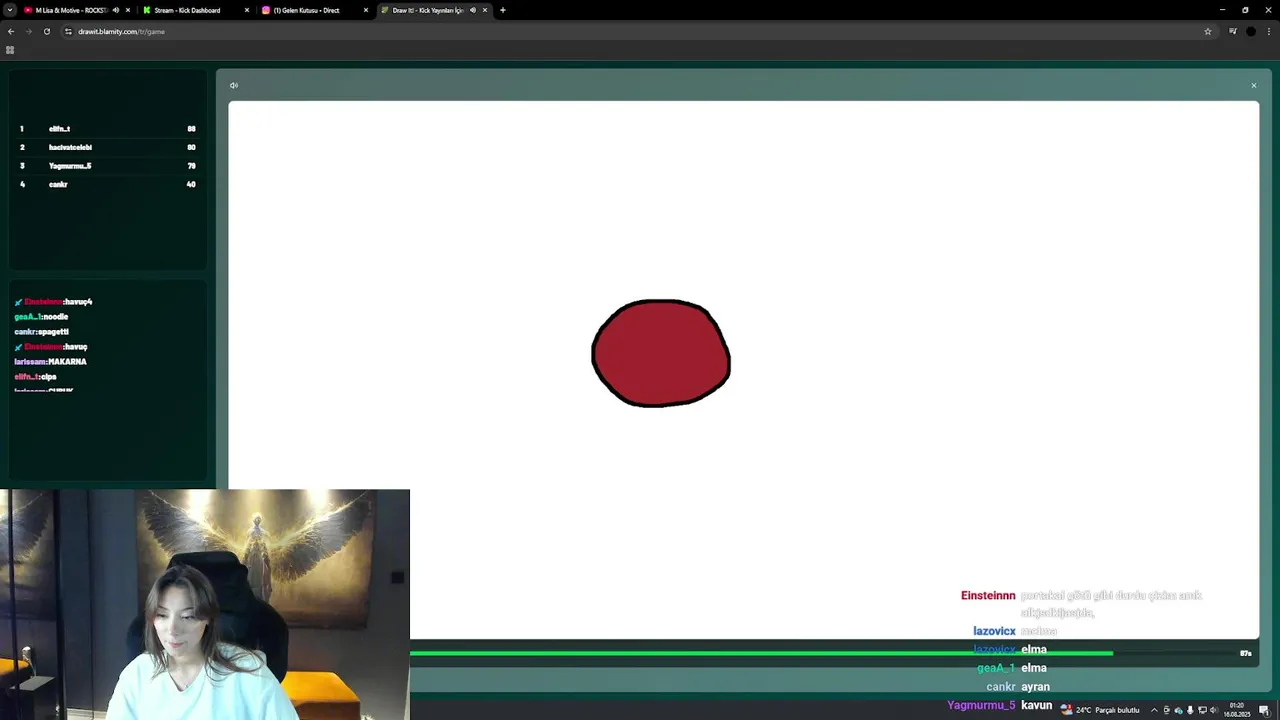Click the green round timer progress bar

click(x=761, y=653)
